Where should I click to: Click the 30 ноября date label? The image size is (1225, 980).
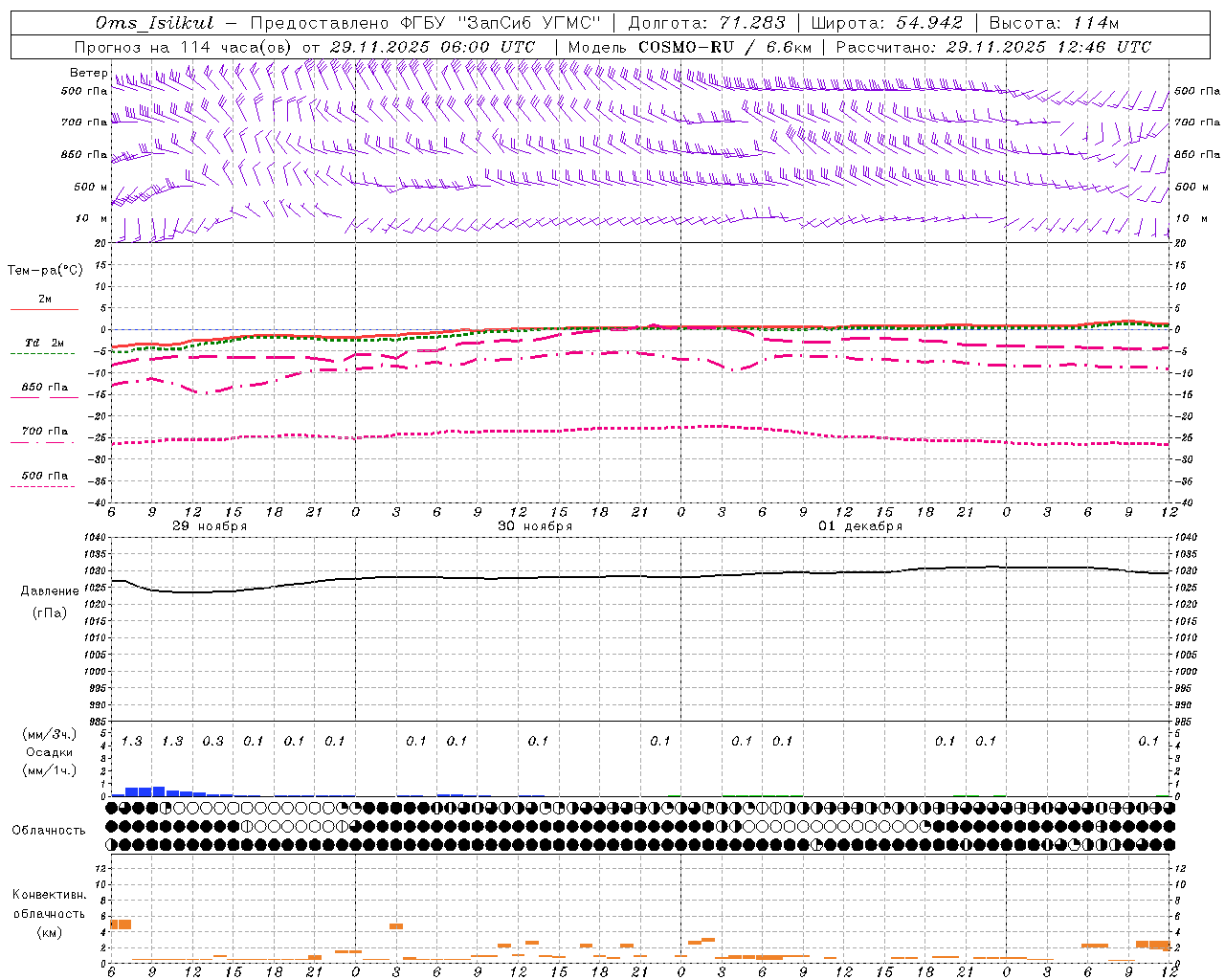(x=535, y=526)
